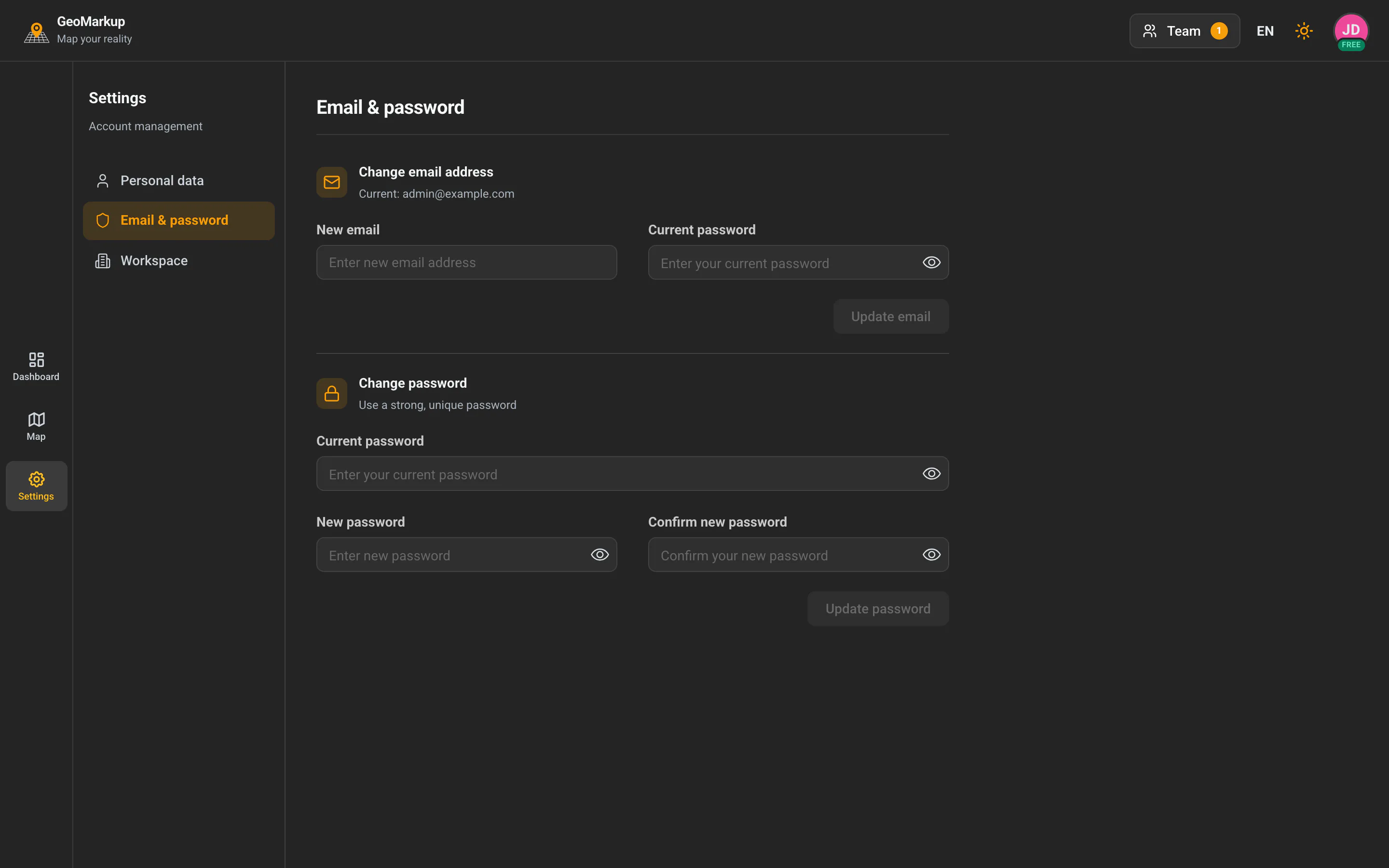Screen dimensions: 1389x868
Task: Click the lock icon beside Change password
Action: click(x=332, y=394)
